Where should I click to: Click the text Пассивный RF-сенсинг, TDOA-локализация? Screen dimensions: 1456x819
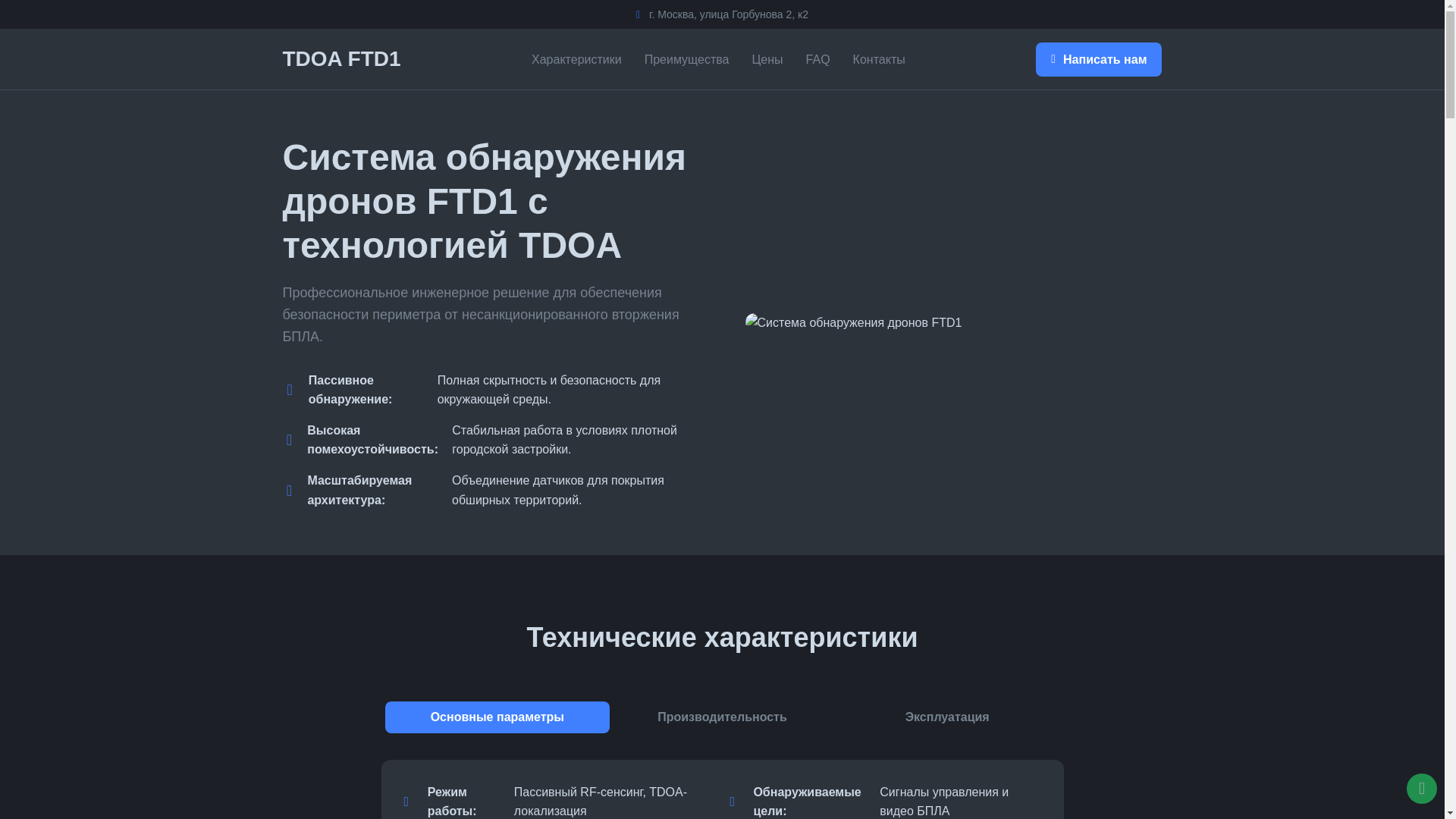pyautogui.click(x=601, y=802)
